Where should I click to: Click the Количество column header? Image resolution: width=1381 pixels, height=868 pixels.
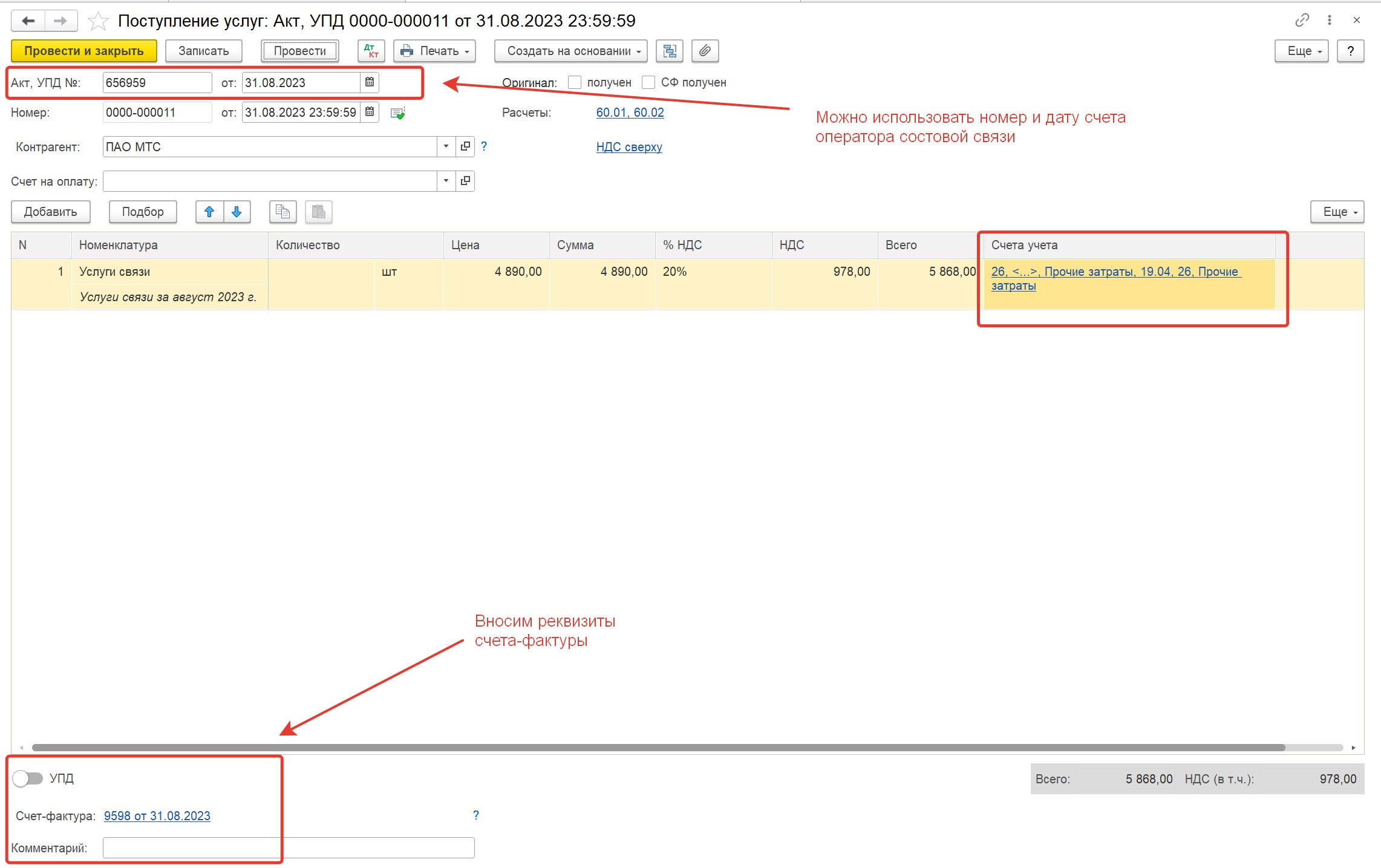click(x=356, y=245)
